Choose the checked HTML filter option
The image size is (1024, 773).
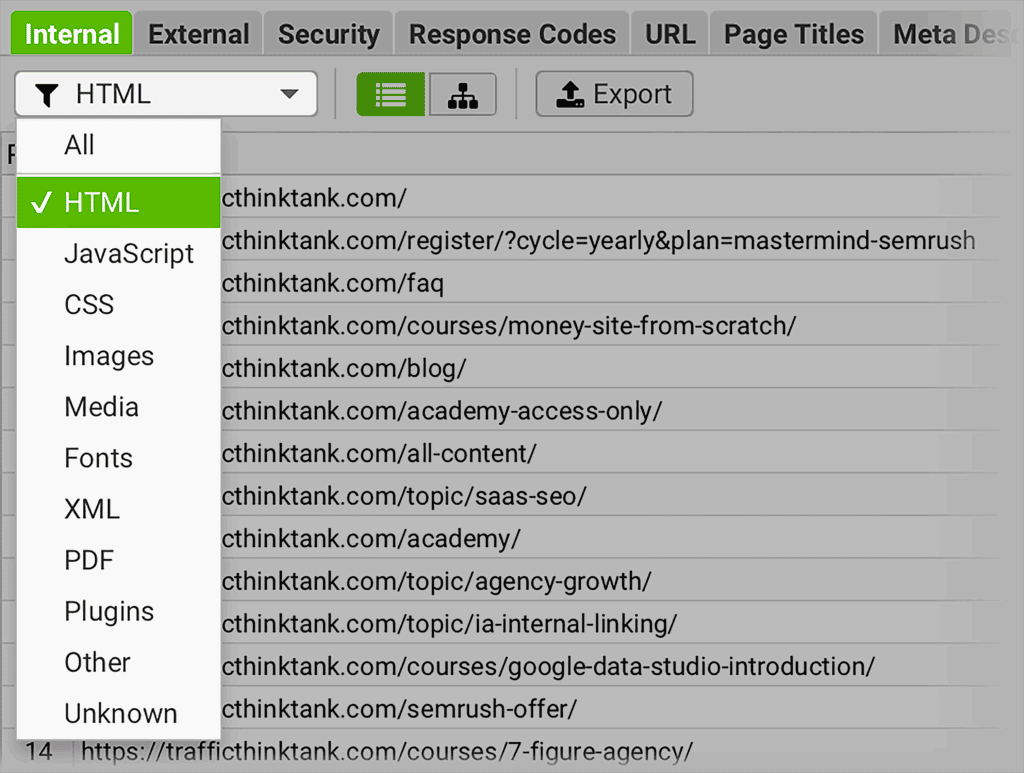point(101,202)
